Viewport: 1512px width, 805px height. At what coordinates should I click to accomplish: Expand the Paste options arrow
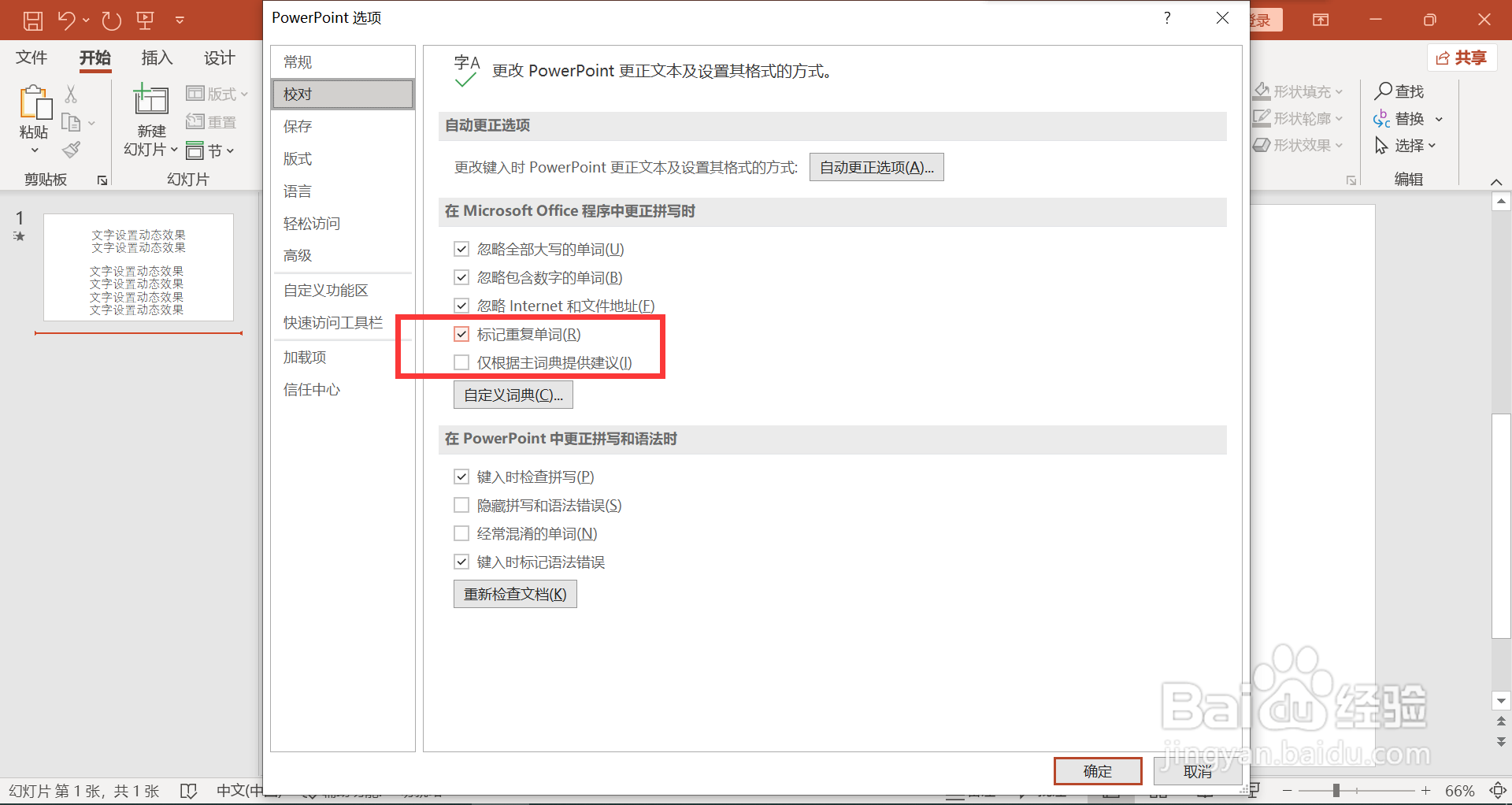(x=35, y=150)
